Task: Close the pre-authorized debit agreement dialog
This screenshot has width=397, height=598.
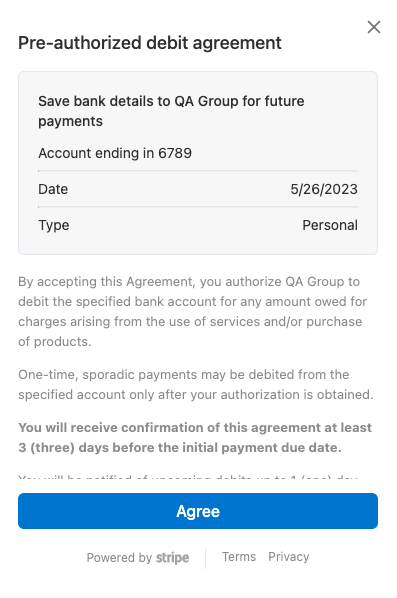Action: click(x=374, y=27)
